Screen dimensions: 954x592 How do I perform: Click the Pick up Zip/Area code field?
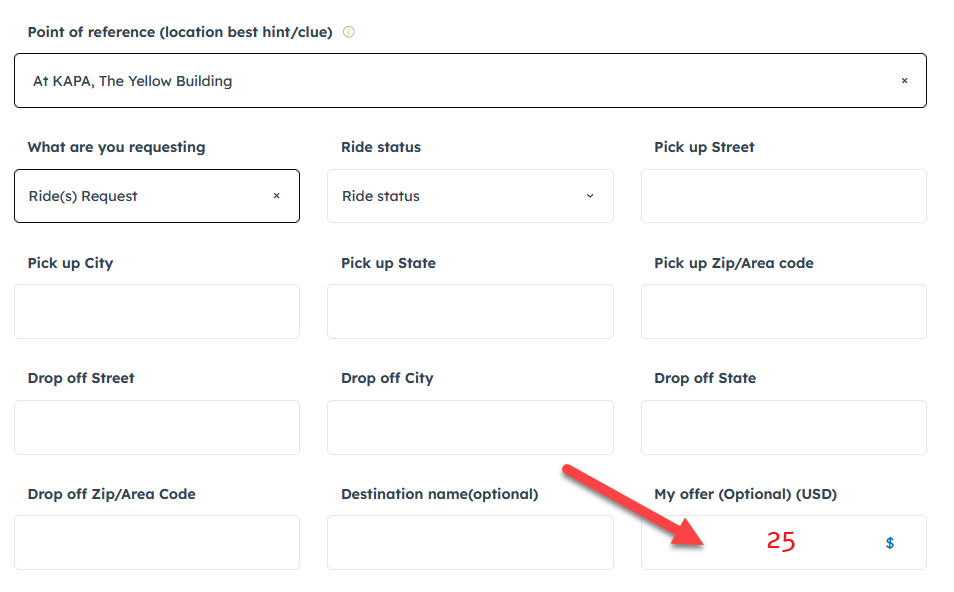pos(783,311)
